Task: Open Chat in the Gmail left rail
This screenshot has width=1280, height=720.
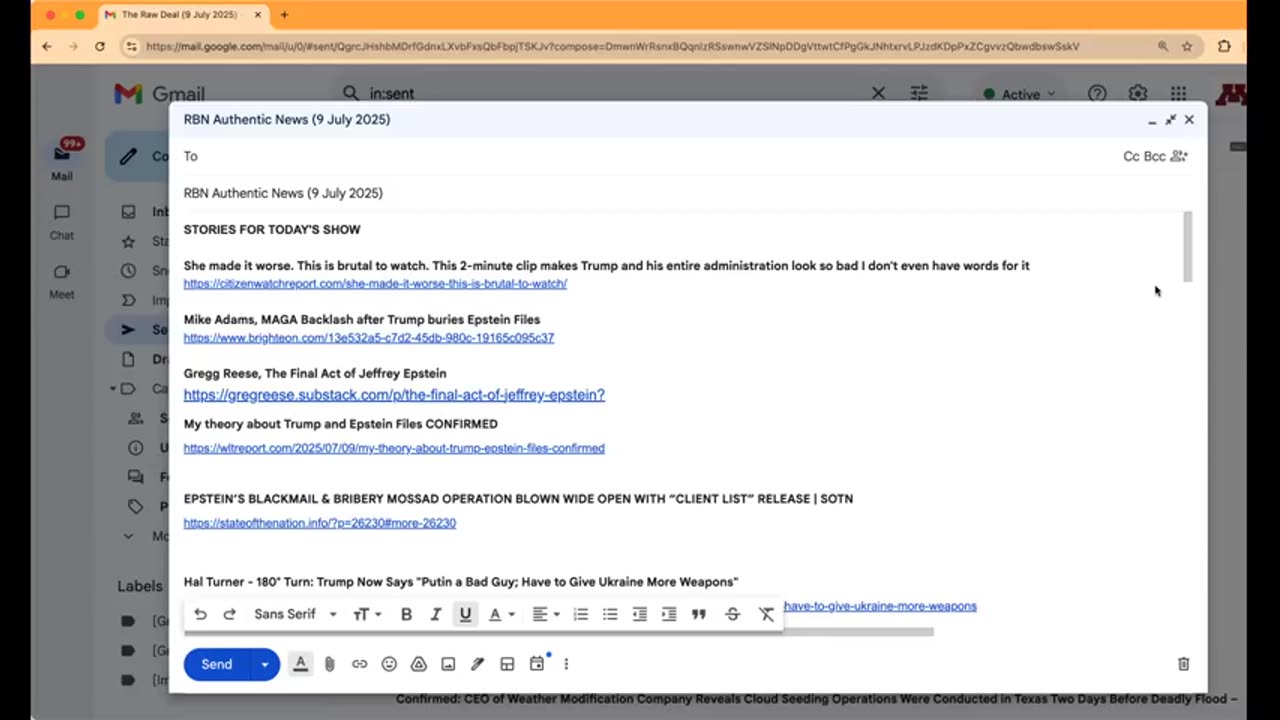Action: point(62,223)
